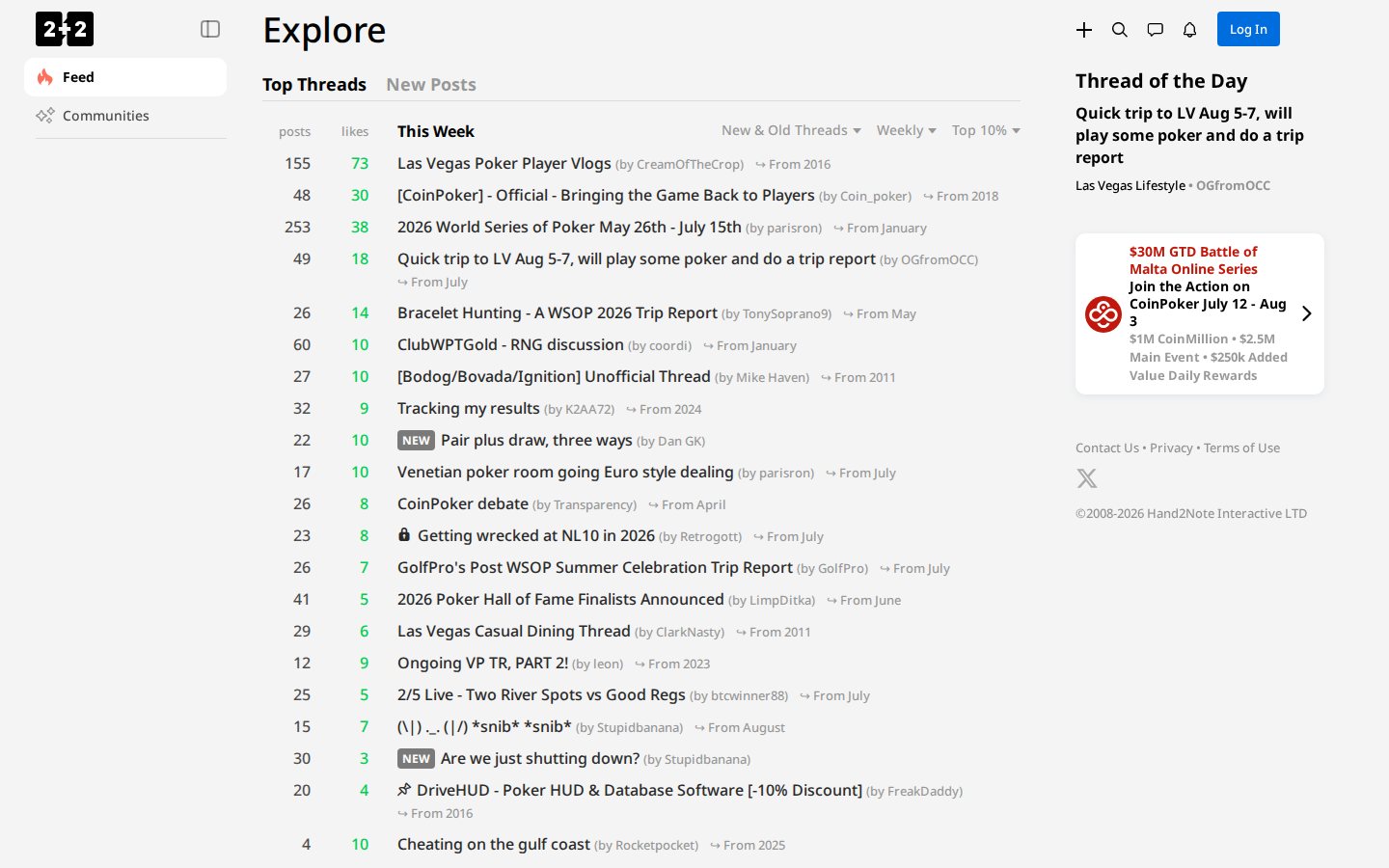Jump via 'From May' on Bracelet Hunting thread

coord(880,313)
